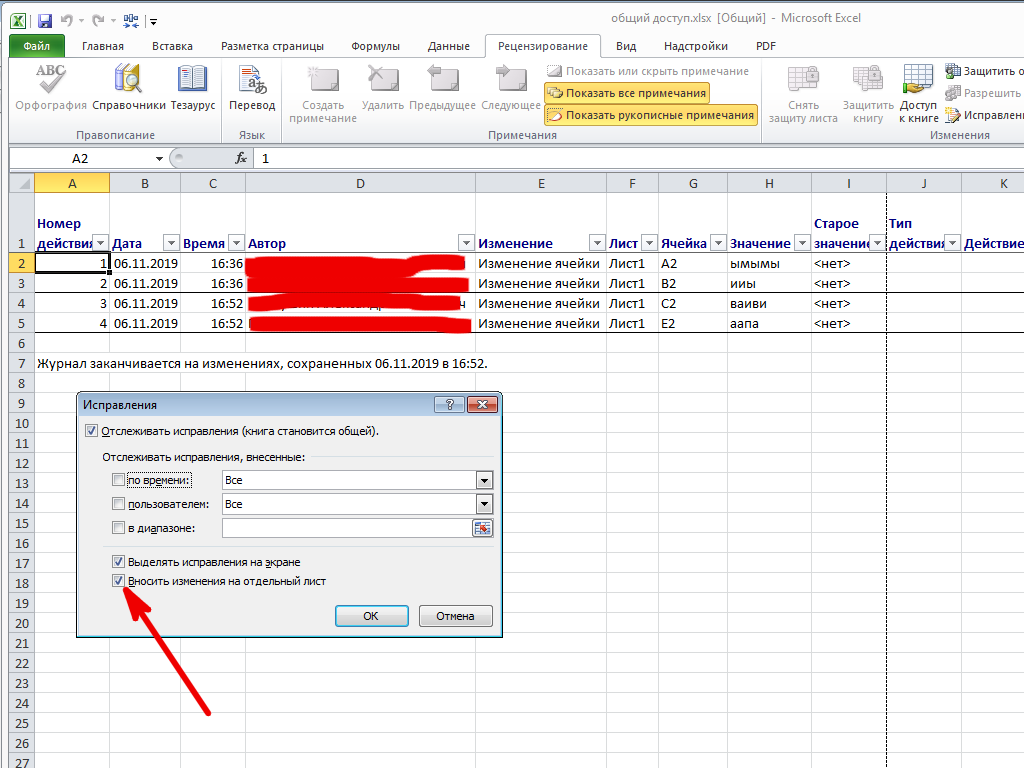Click the 'в диапазоне' range input field
The width and height of the screenshot is (1024, 768).
point(346,528)
